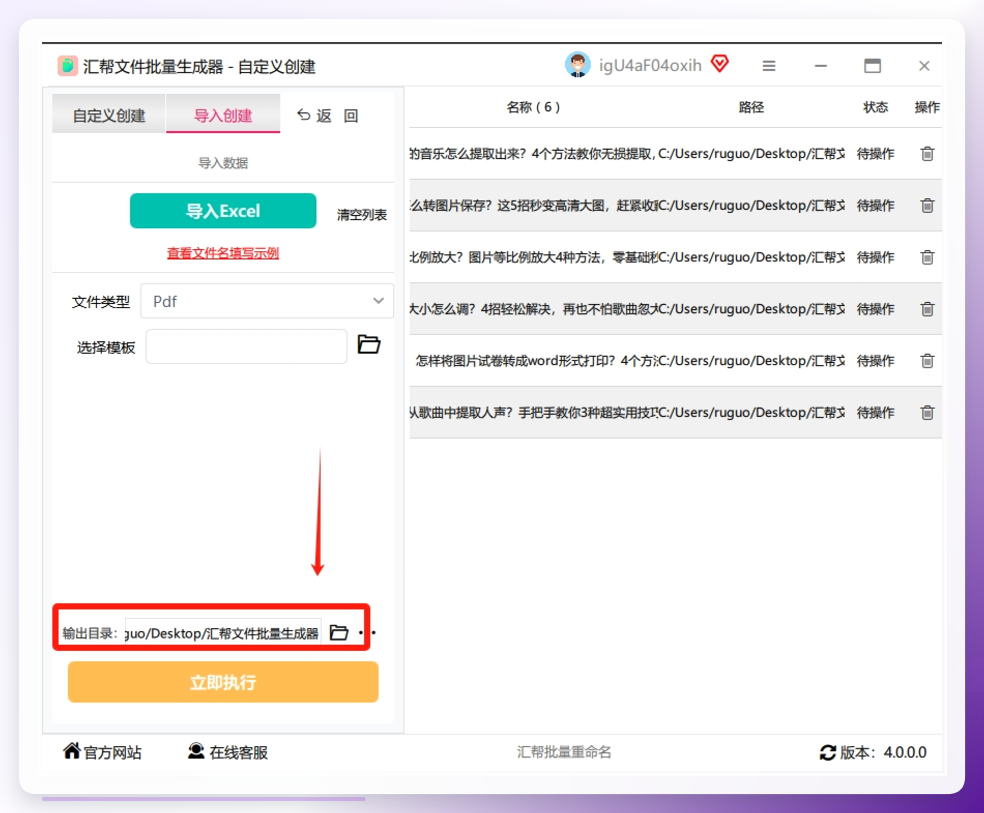Browse for a template file folder icon

(369, 344)
